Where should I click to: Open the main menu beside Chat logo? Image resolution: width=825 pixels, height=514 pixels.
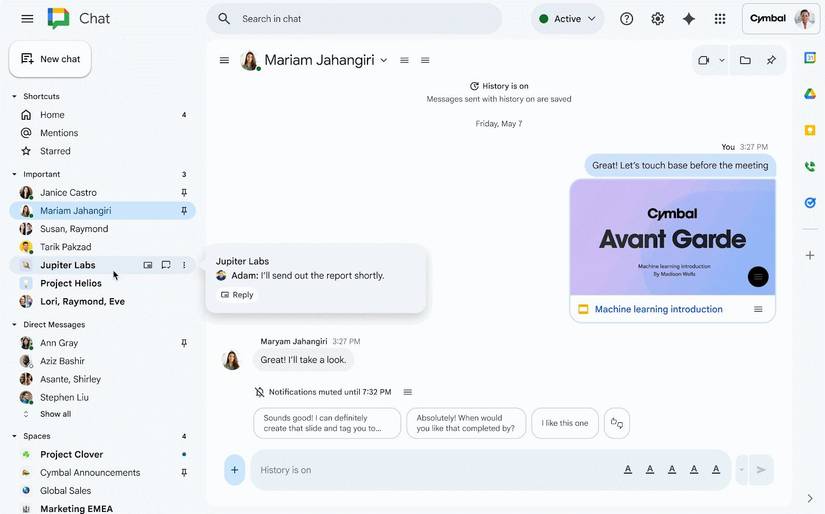[x=27, y=19]
